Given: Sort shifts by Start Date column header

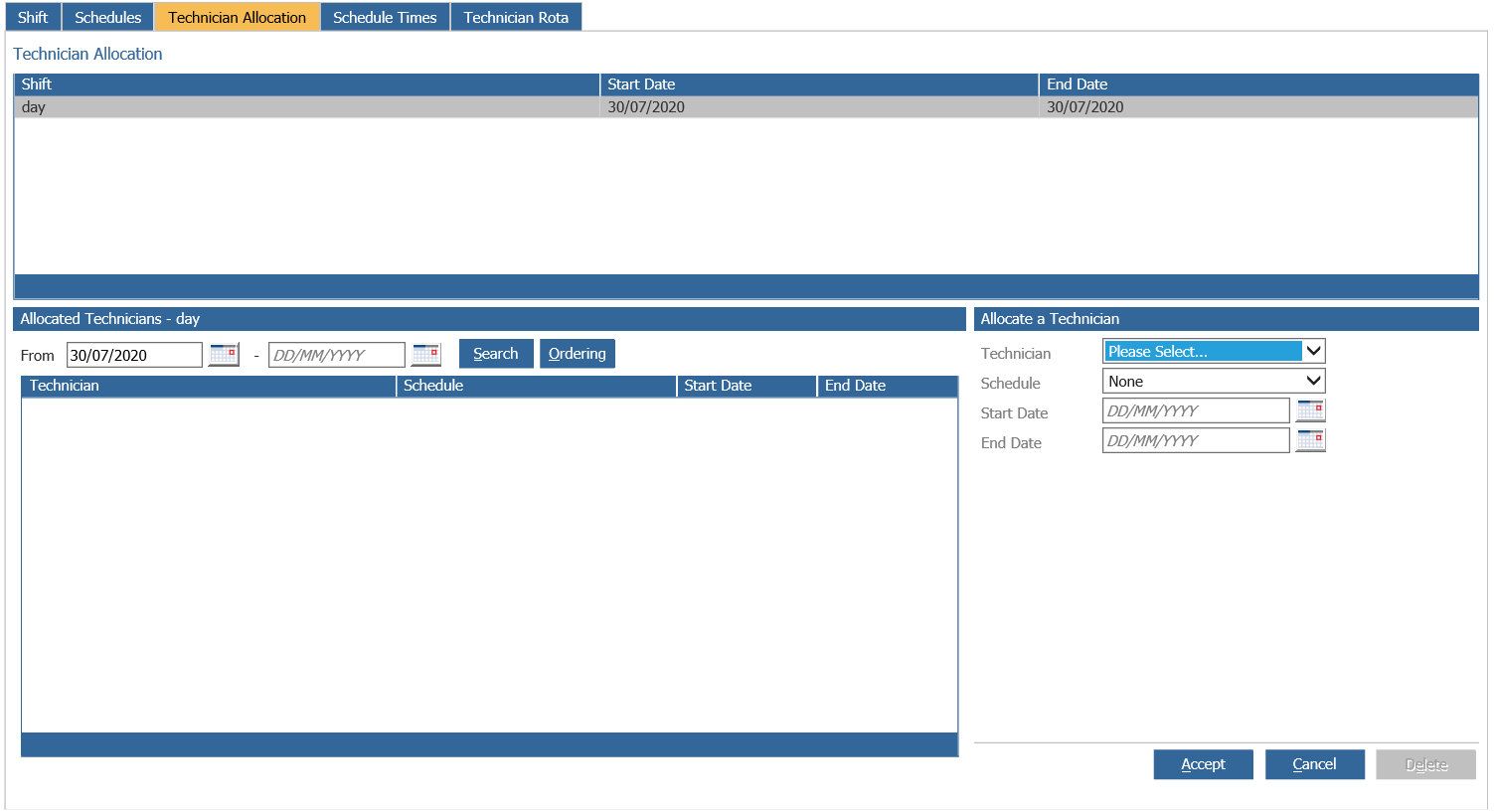Looking at the screenshot, I should click(819, 84).
